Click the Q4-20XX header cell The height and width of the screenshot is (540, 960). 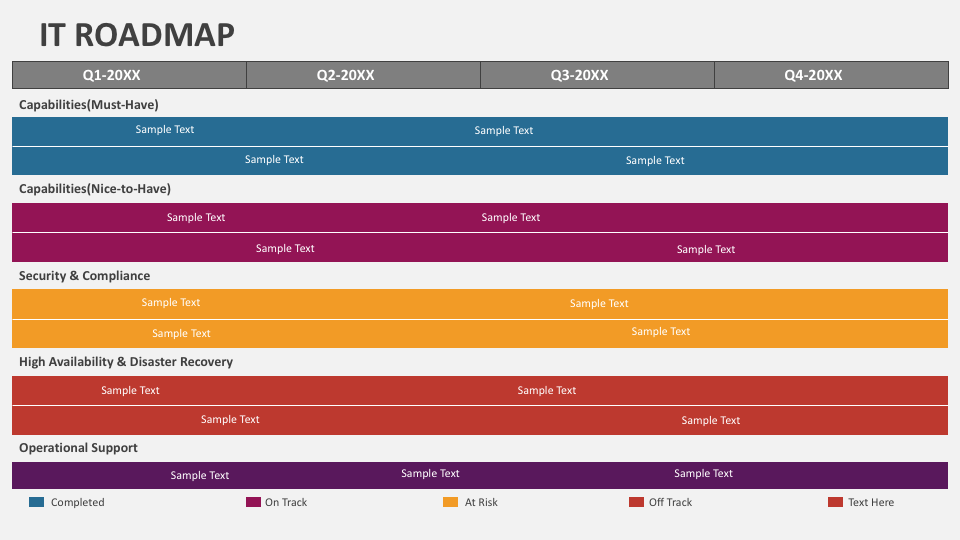click(831, 75)
